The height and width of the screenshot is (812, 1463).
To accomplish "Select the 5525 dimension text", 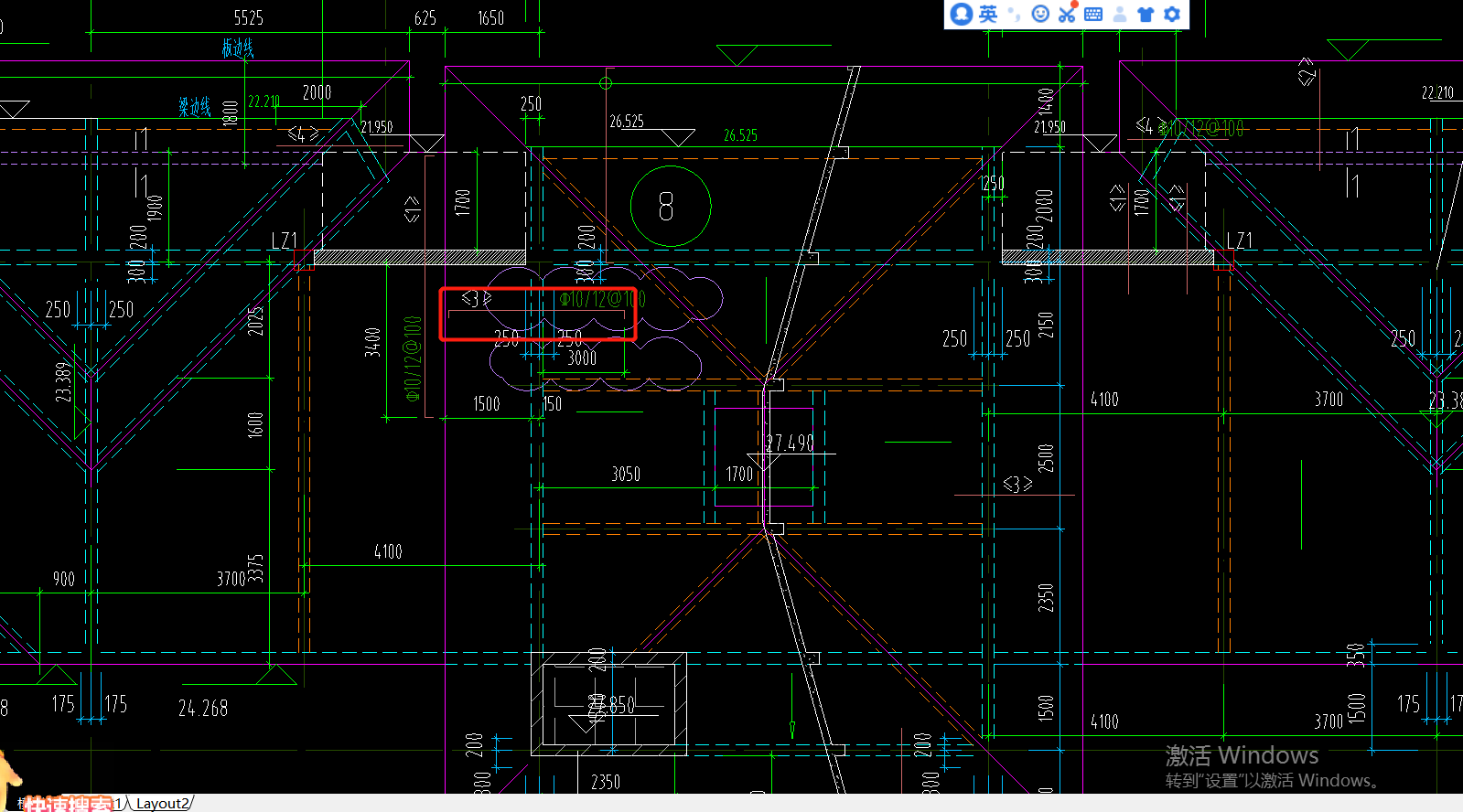I will click(248, 18).
